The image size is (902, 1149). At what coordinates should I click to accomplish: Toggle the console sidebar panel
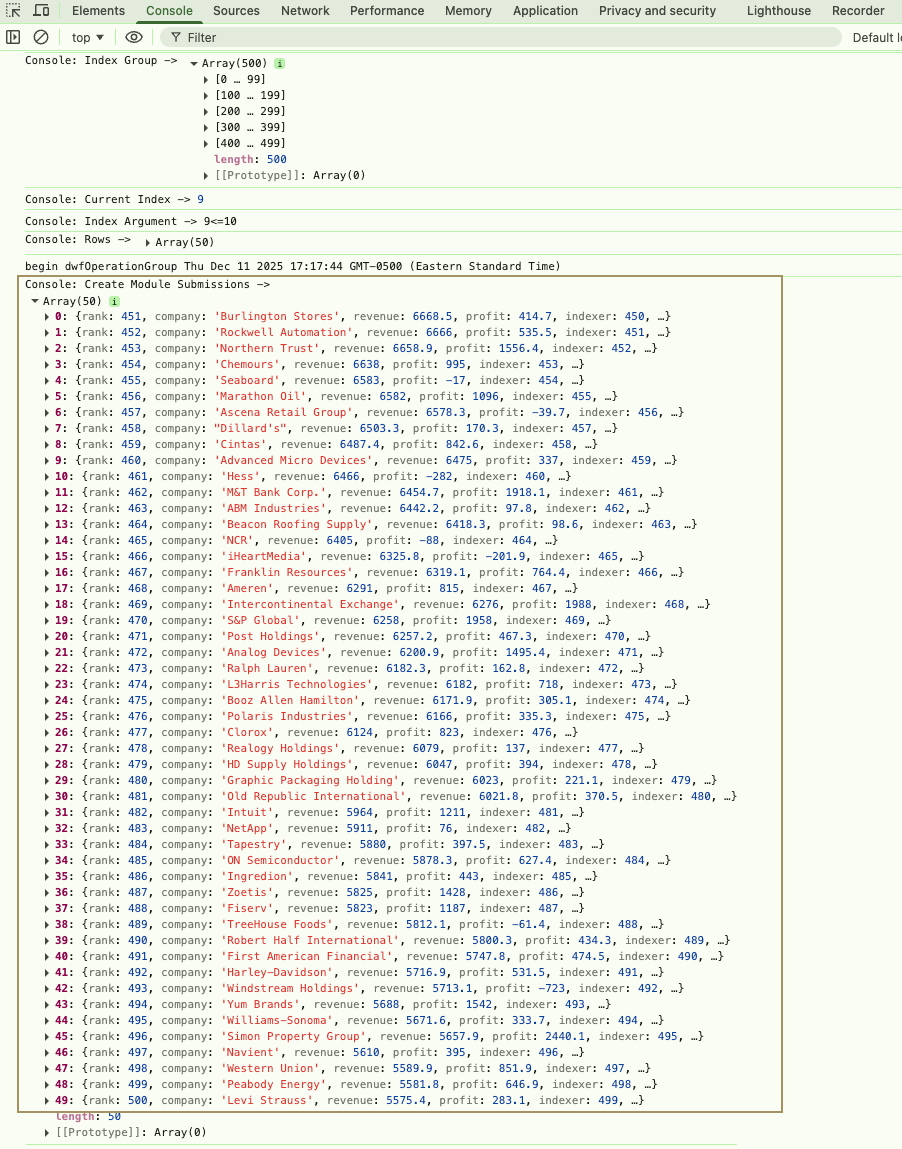(14, 37)
